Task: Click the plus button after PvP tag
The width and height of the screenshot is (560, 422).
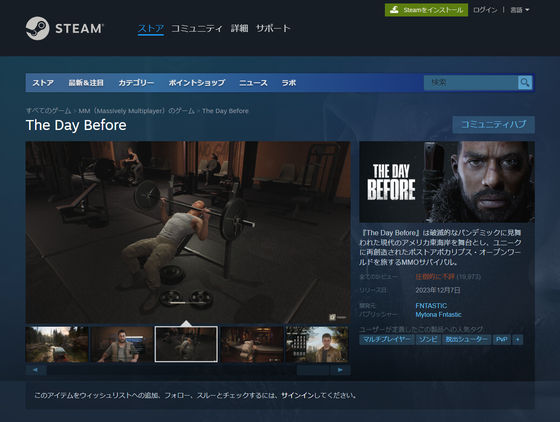Action: pos(518,340)
